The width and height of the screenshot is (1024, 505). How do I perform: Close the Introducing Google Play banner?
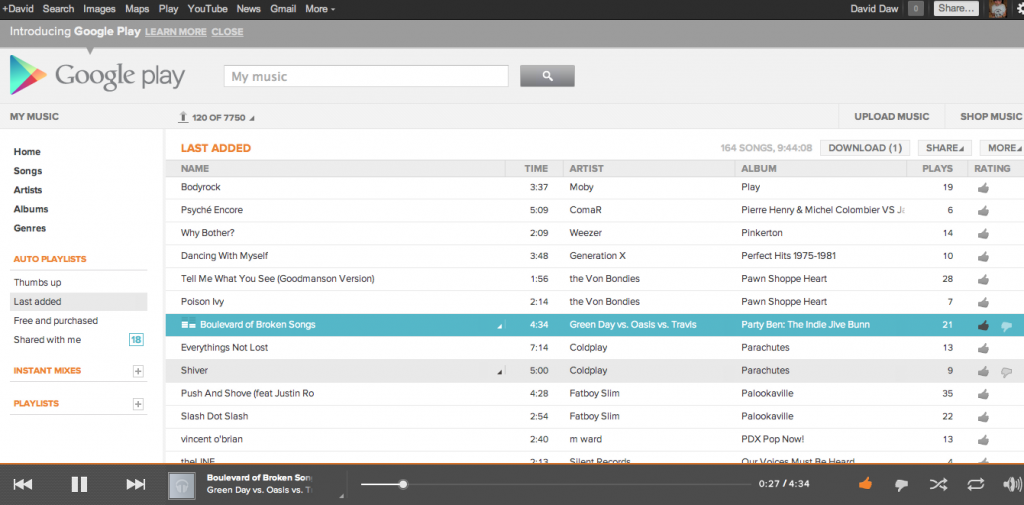[227, 32]
